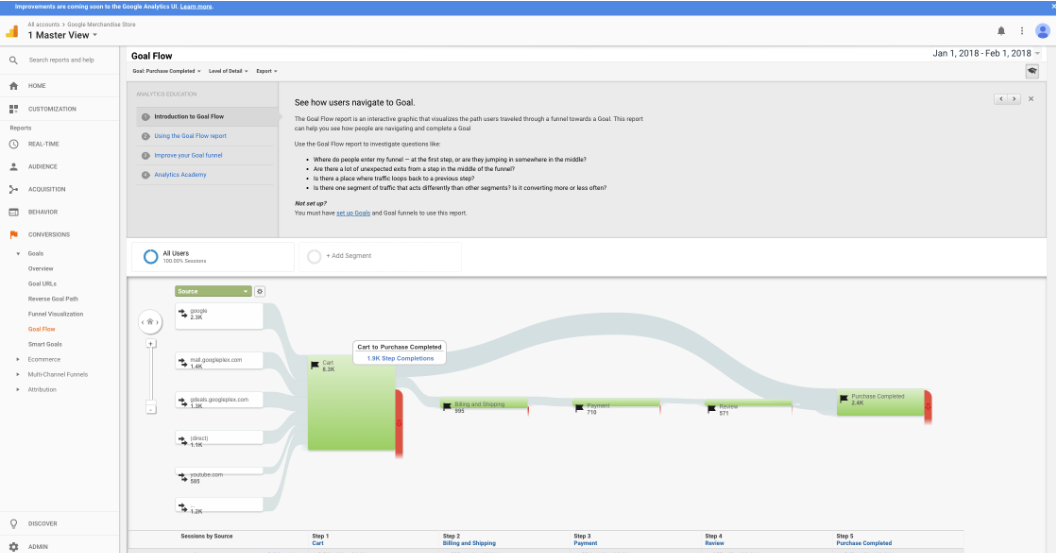Open Using the Goal Flow report
This screenshot has width=1056, height=553.
click(190, 136)
